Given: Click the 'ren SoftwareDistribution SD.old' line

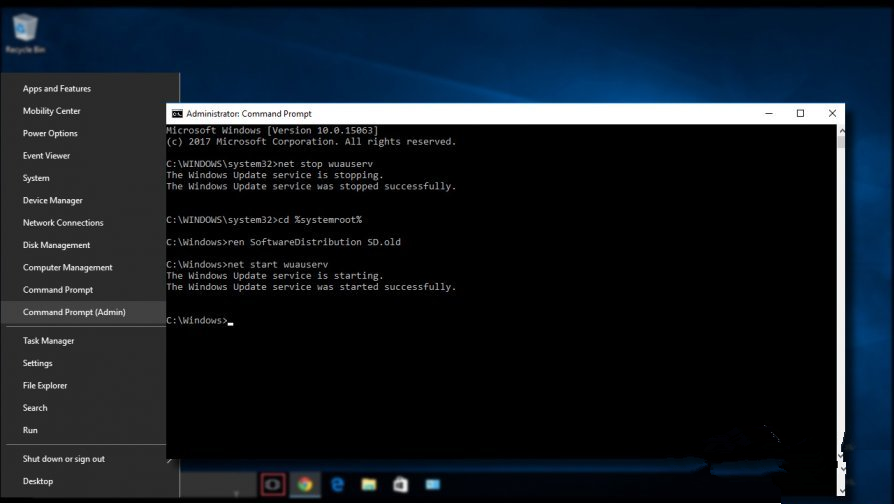Looking at the screenshot, I should click(283, 242).
